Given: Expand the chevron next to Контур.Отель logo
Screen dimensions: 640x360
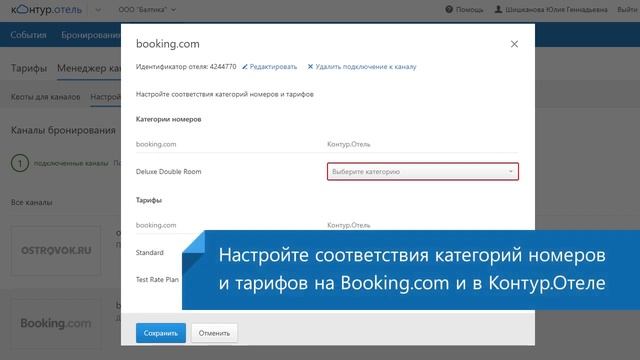Looking at the screenshot, I should tap(98, 10).
